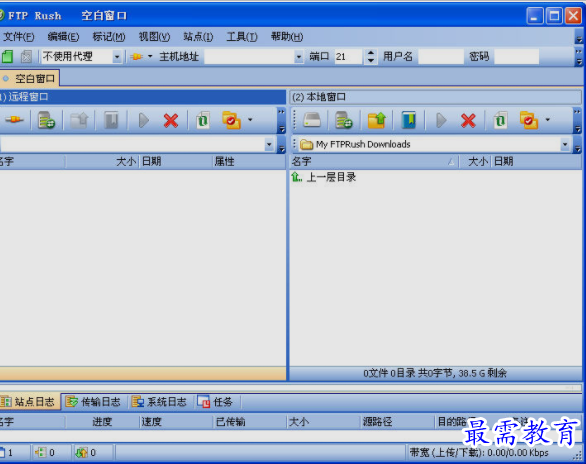The height and width of the screenshot is (464, 586).
Task: Switch to the 系统日志 tab
Action: point(159,402)
